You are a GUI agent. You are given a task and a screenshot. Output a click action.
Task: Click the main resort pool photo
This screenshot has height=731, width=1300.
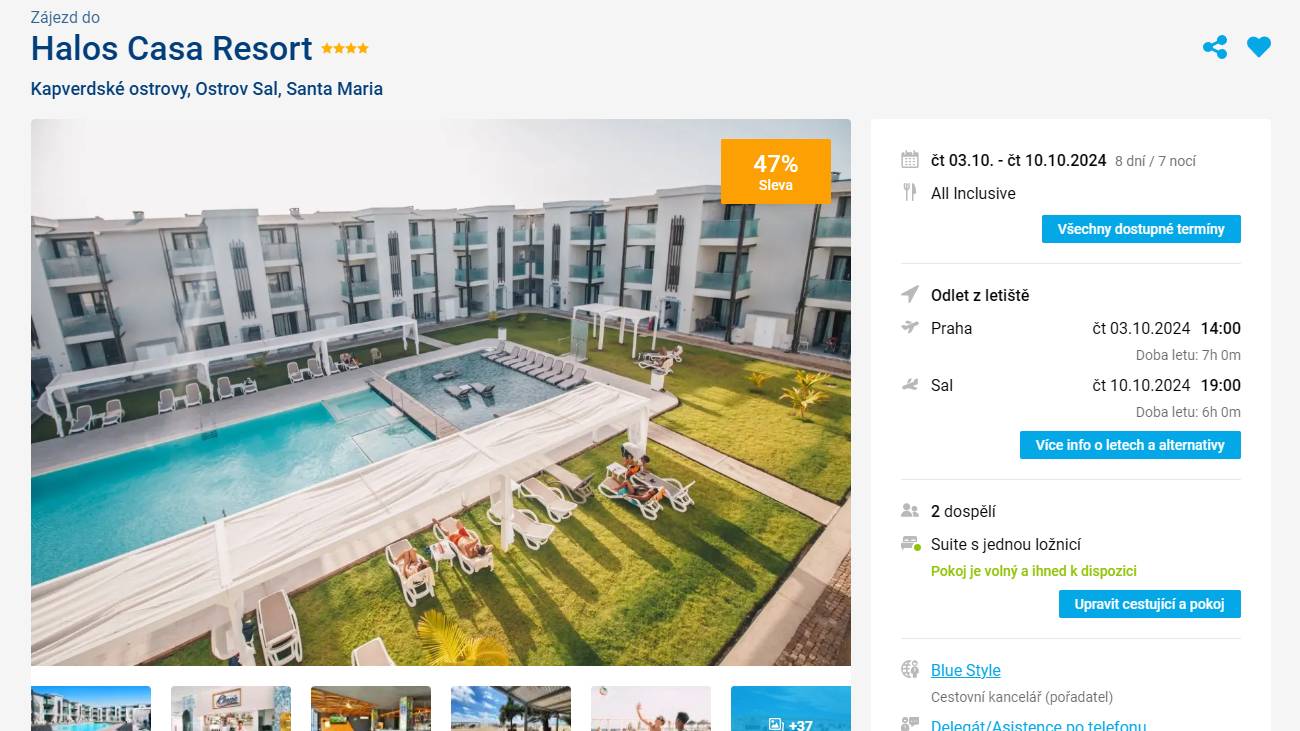(x=441, y=392)
